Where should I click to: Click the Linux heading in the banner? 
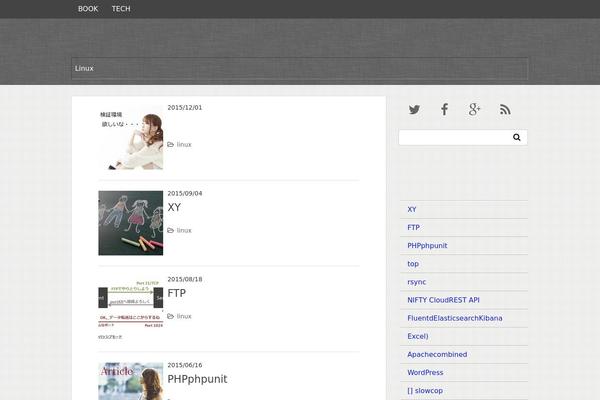coord(84,69)
